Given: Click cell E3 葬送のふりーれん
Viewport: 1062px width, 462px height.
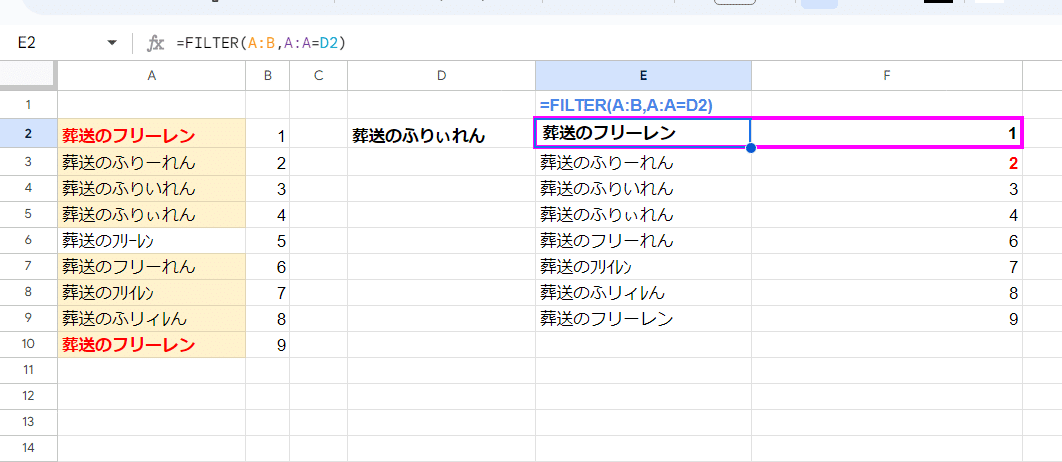Looking at the screenshot, I should pos(643,162).
